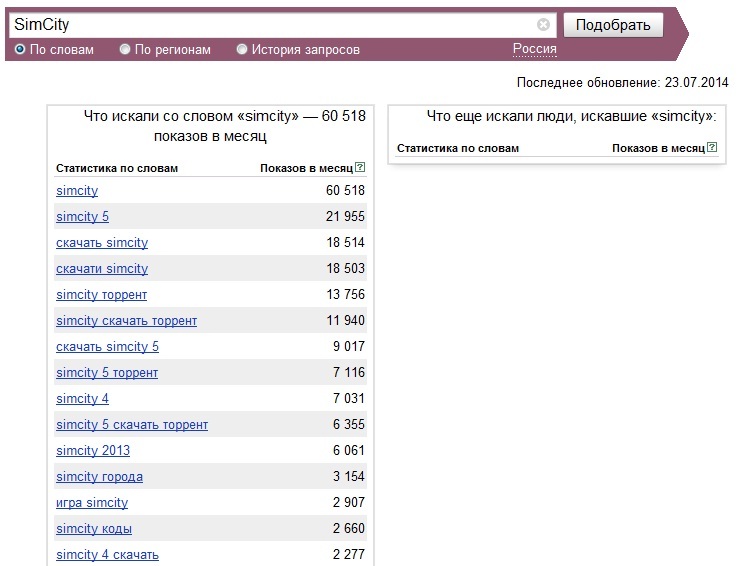Open the 'simcity 4 скачать' link
Screen dimensions: 743x566
pyautogui.click(x=107, y=555)
